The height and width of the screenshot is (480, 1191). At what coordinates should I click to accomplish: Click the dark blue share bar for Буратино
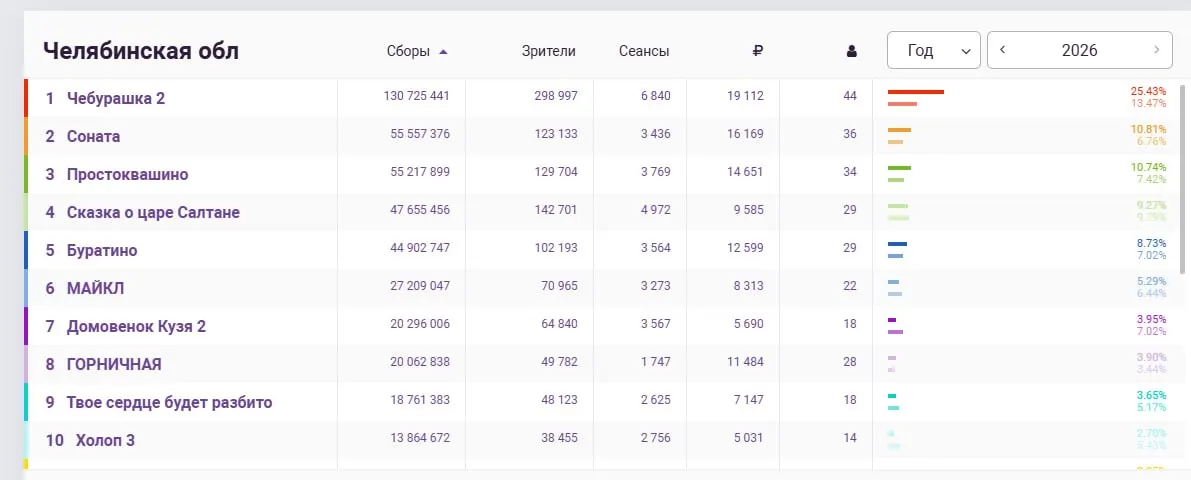pyautogui.click(x=897, y=244)
